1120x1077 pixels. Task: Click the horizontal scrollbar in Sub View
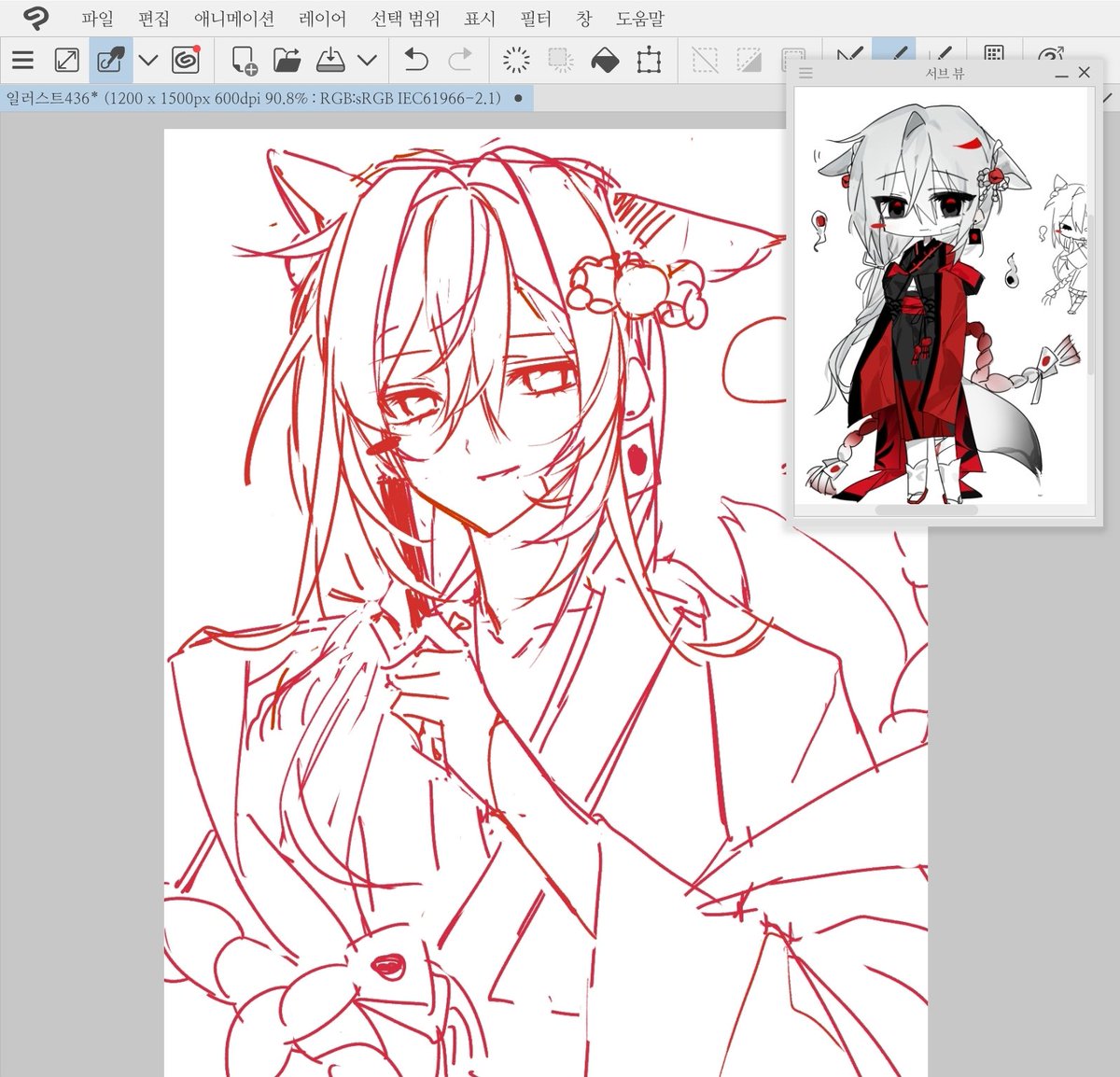927,511
